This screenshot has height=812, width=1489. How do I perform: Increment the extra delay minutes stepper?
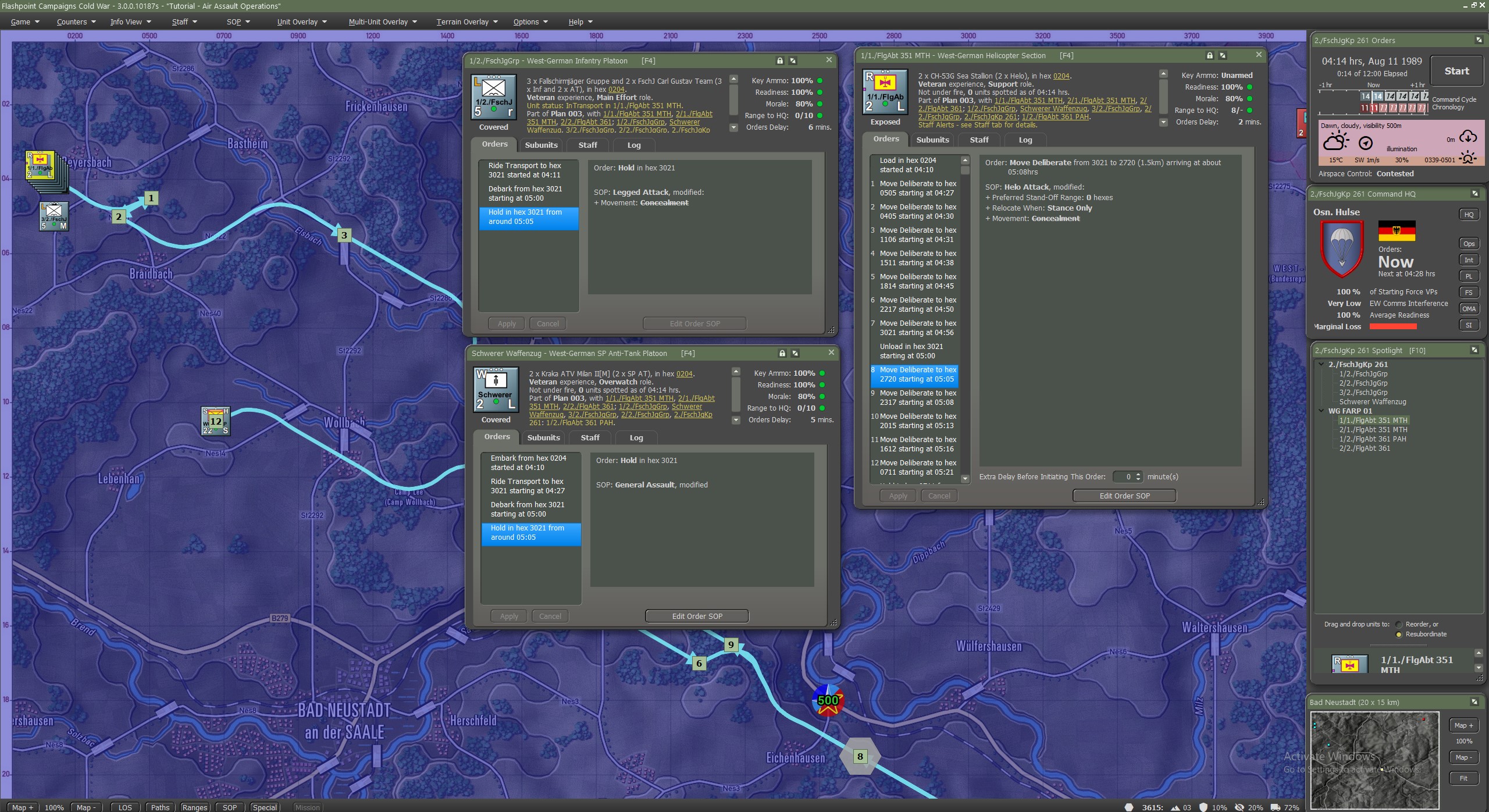1138,474
